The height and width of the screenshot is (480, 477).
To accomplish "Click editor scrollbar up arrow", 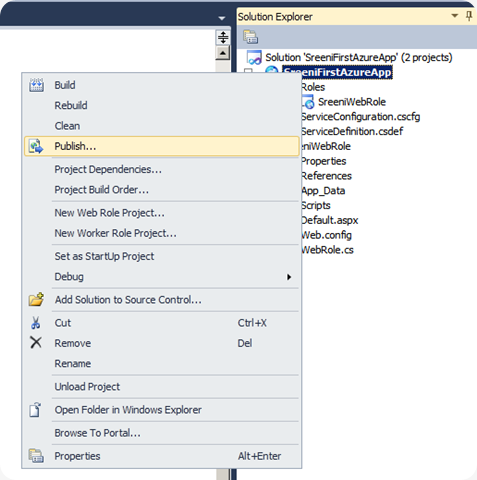I will 223,53.
